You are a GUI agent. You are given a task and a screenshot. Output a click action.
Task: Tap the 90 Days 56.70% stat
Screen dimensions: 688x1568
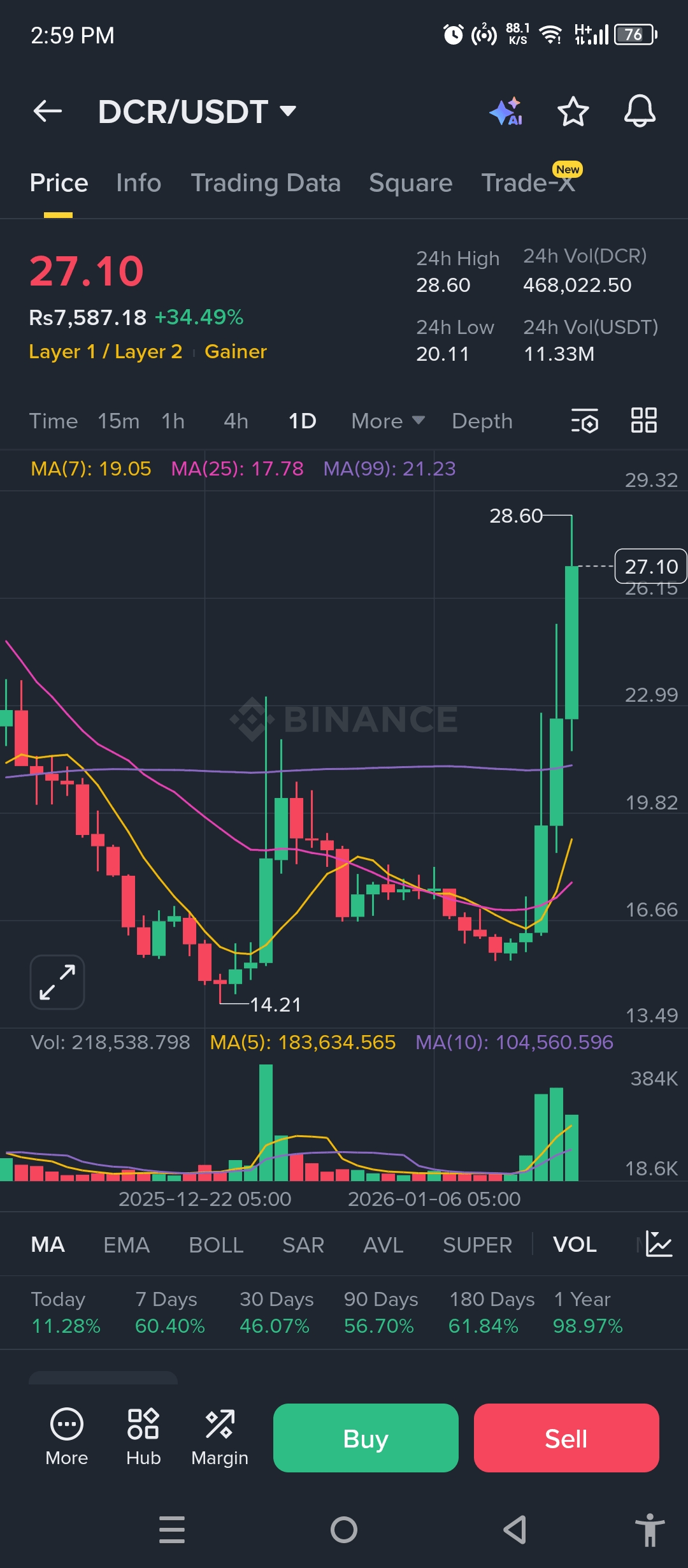coord(380,1312)
